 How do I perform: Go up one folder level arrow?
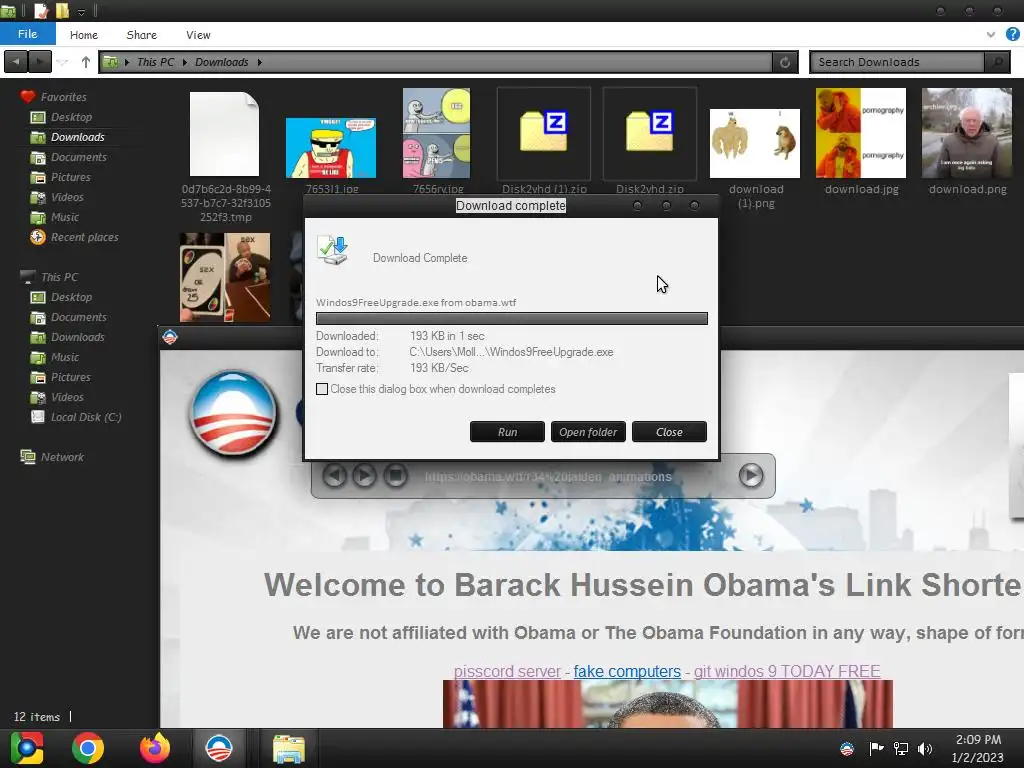[x=86, y=62]
